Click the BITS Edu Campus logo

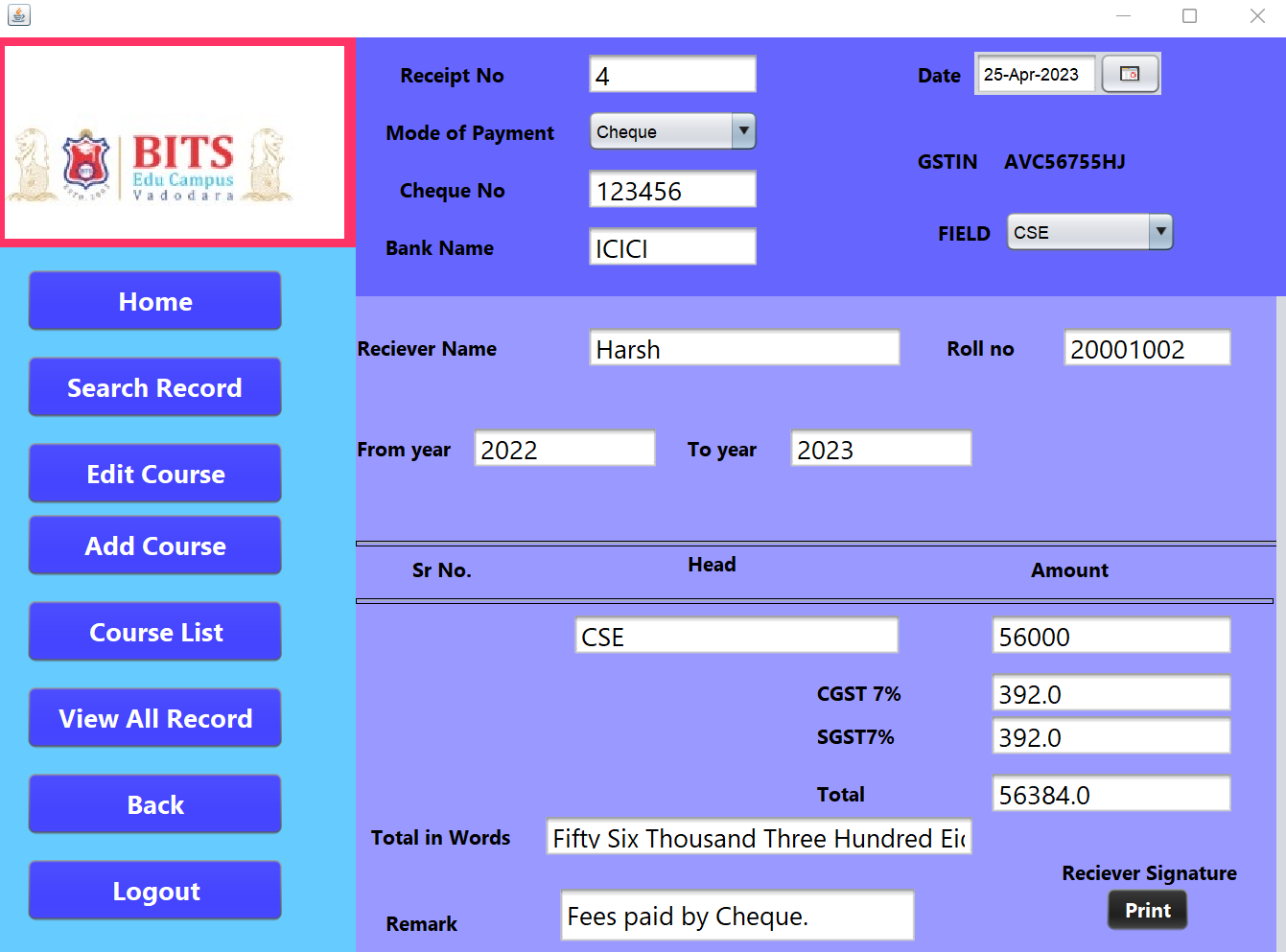coord(176,142)
